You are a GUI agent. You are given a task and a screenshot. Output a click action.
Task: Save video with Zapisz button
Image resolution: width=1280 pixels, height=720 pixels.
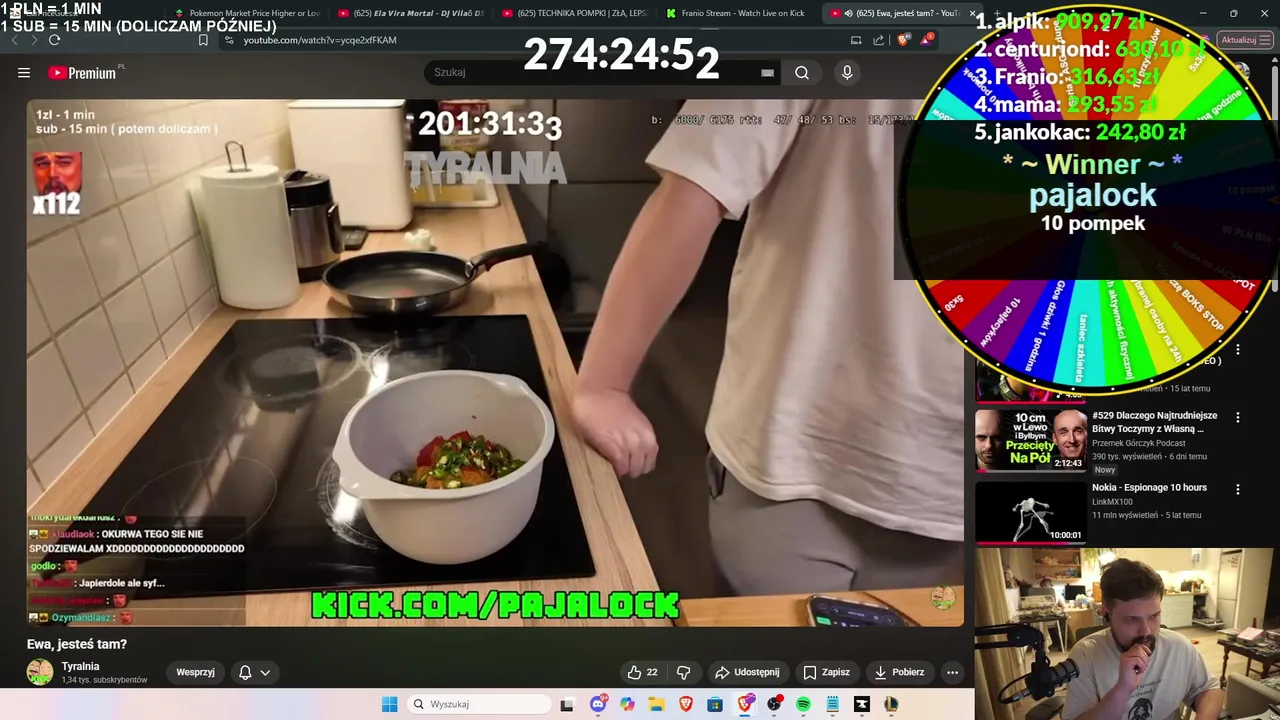(x=826, y=672)
